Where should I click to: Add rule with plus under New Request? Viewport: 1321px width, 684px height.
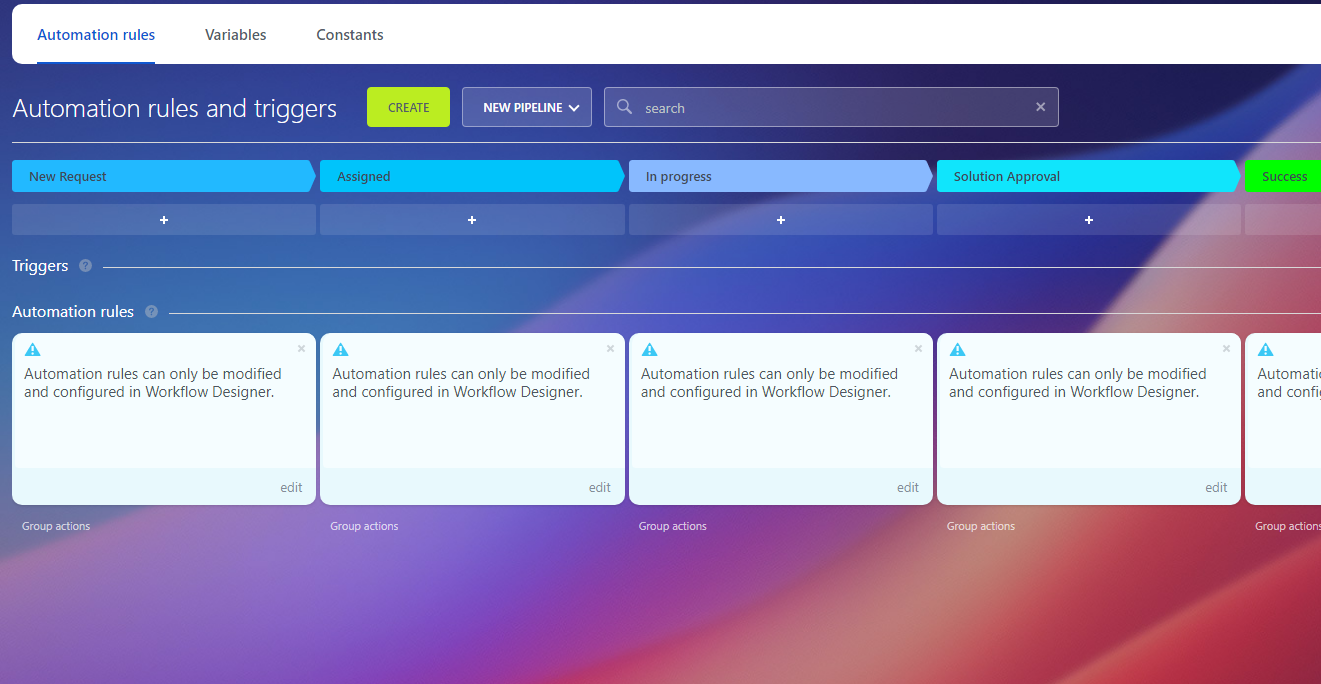[164, 220]
